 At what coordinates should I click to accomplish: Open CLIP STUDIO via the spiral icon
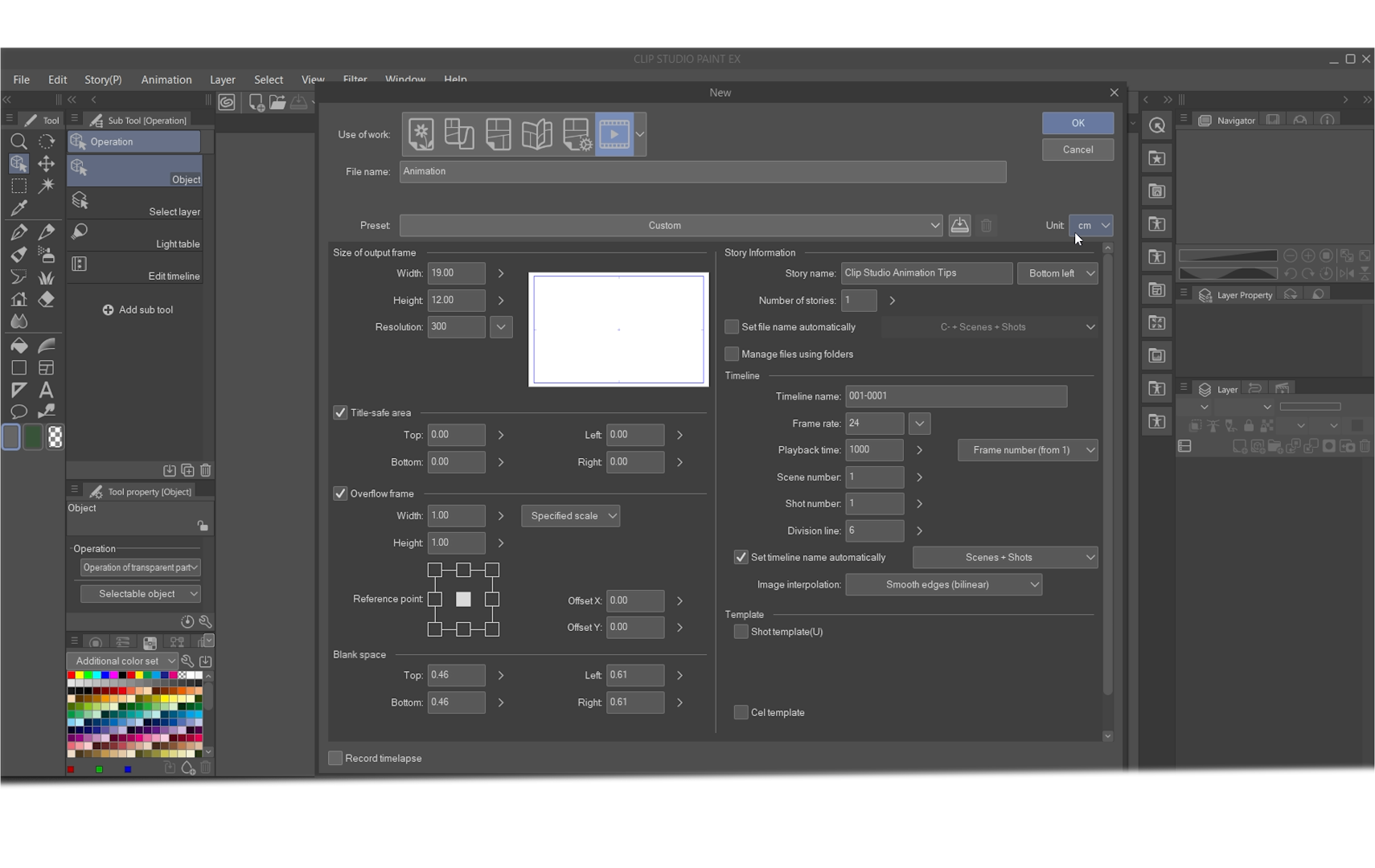pyautogui.click(x=227, y=102)
